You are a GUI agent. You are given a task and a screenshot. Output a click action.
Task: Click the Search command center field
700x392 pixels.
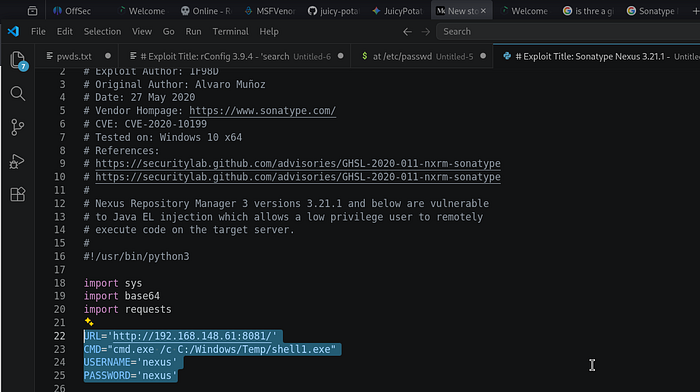point(568,32)
